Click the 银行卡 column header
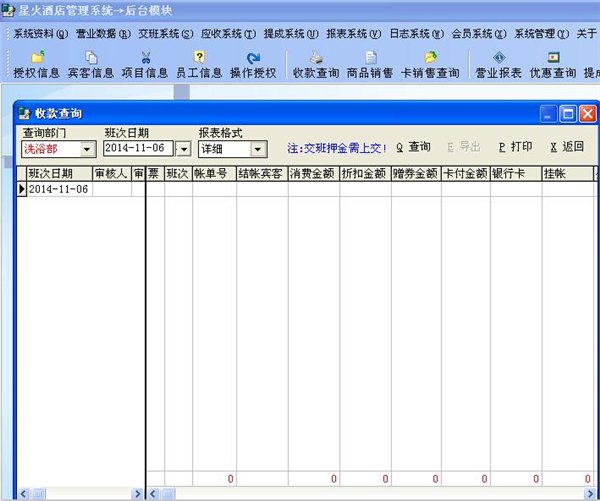 516,174
